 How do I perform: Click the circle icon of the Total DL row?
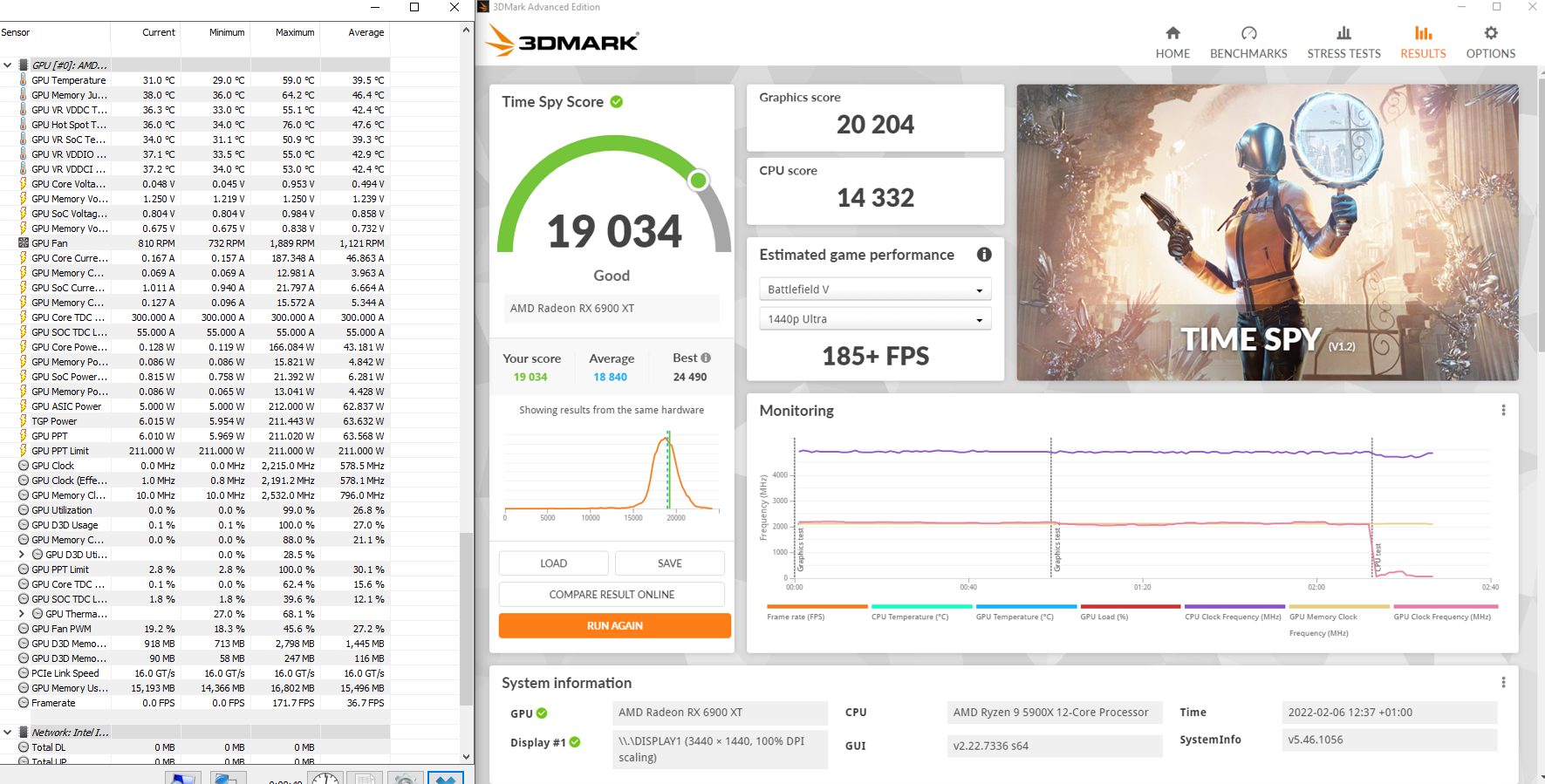pos(24,747)
